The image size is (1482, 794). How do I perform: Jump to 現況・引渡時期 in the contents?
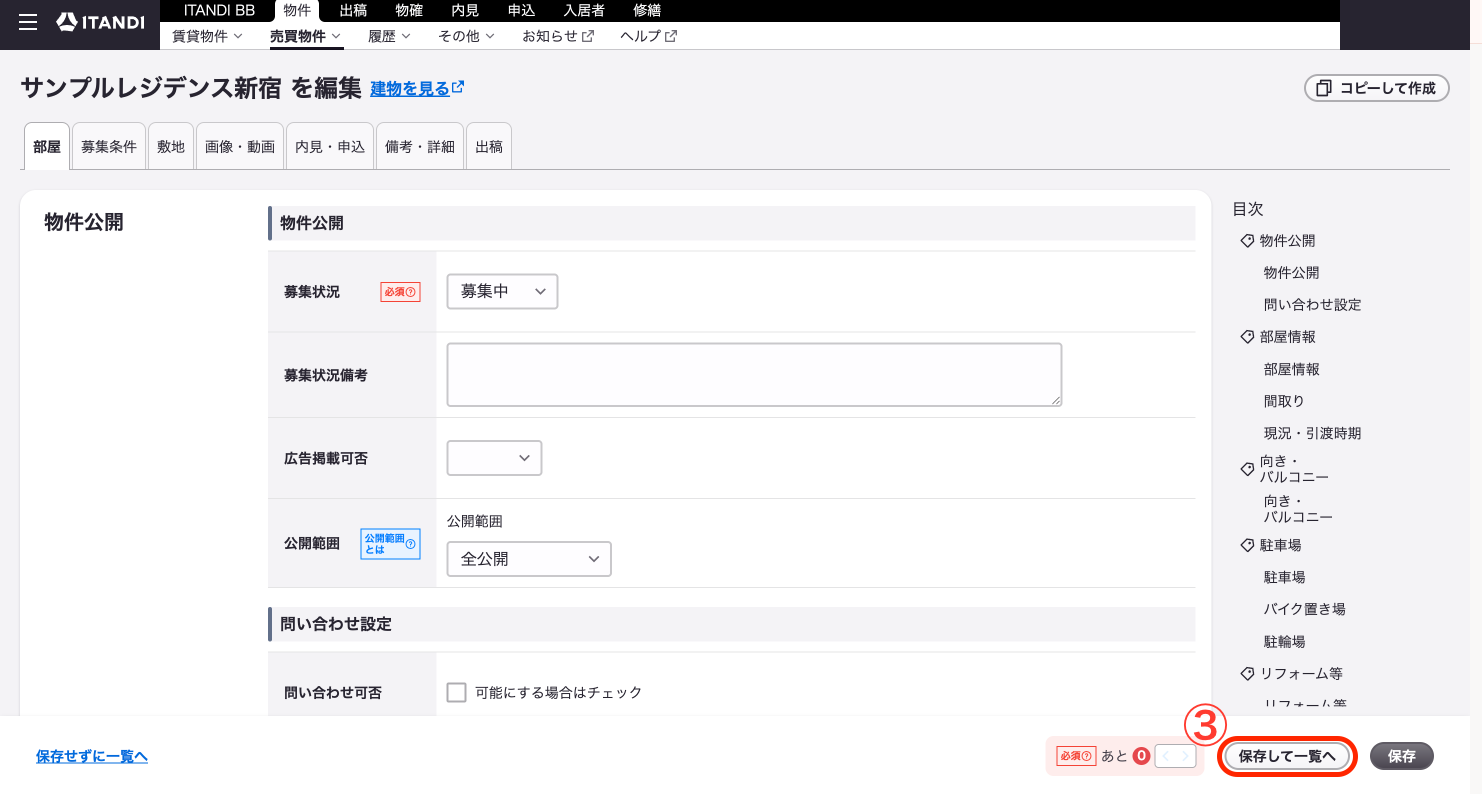tap(1312, 433)
